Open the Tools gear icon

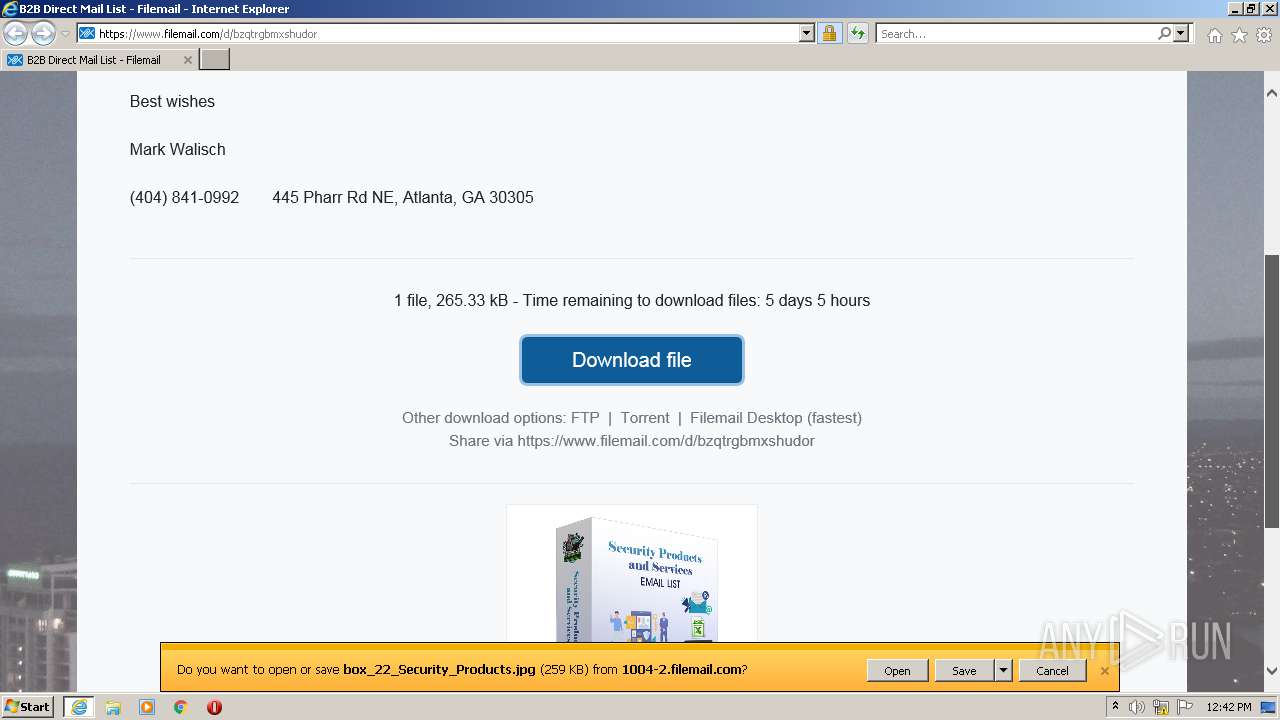click(1264, 35)
